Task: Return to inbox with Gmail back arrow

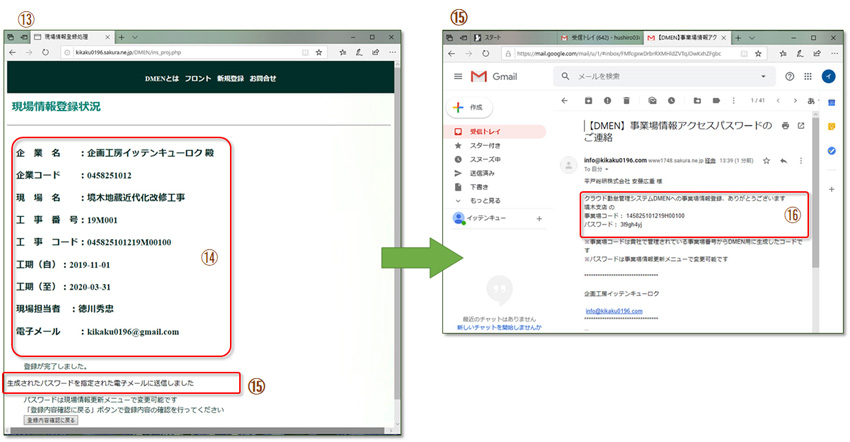Action: click(564, 100)
